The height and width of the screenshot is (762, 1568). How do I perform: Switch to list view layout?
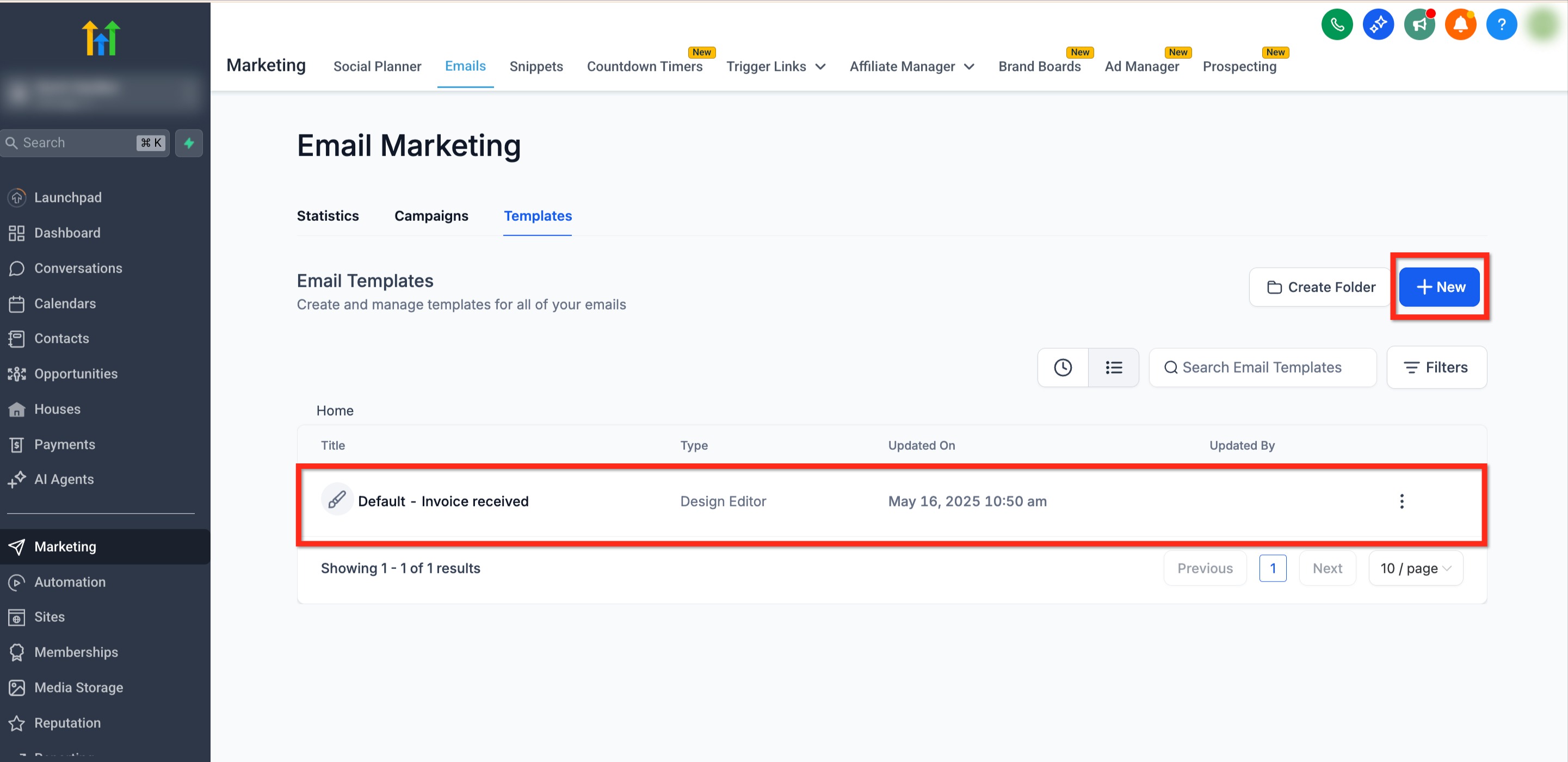pos(1113,368)
